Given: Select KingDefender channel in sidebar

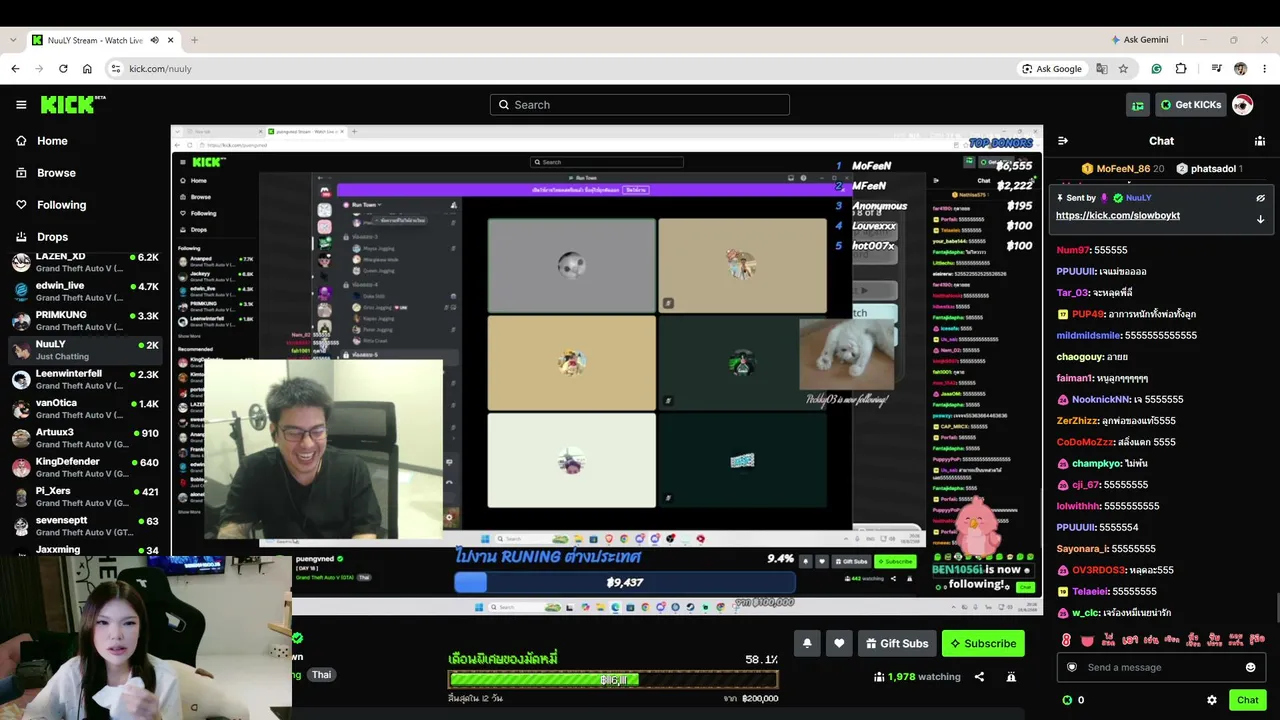Looking at the screenshot, I should (85, 467).
